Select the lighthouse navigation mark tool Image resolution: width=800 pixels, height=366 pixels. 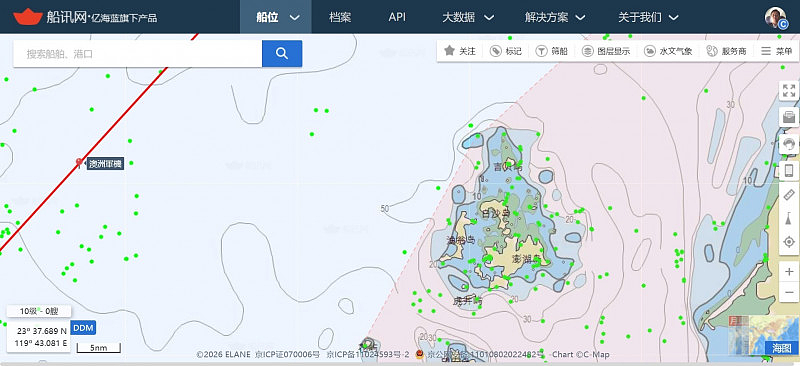(789, 219)
